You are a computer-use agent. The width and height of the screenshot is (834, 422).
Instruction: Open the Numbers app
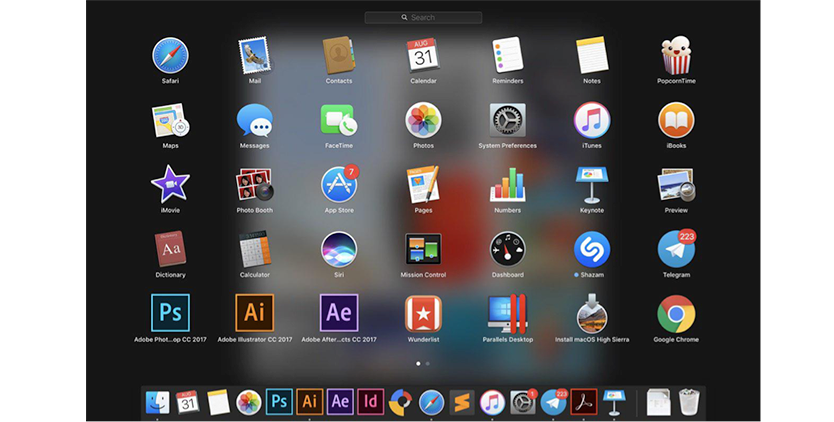click(507, 184)
